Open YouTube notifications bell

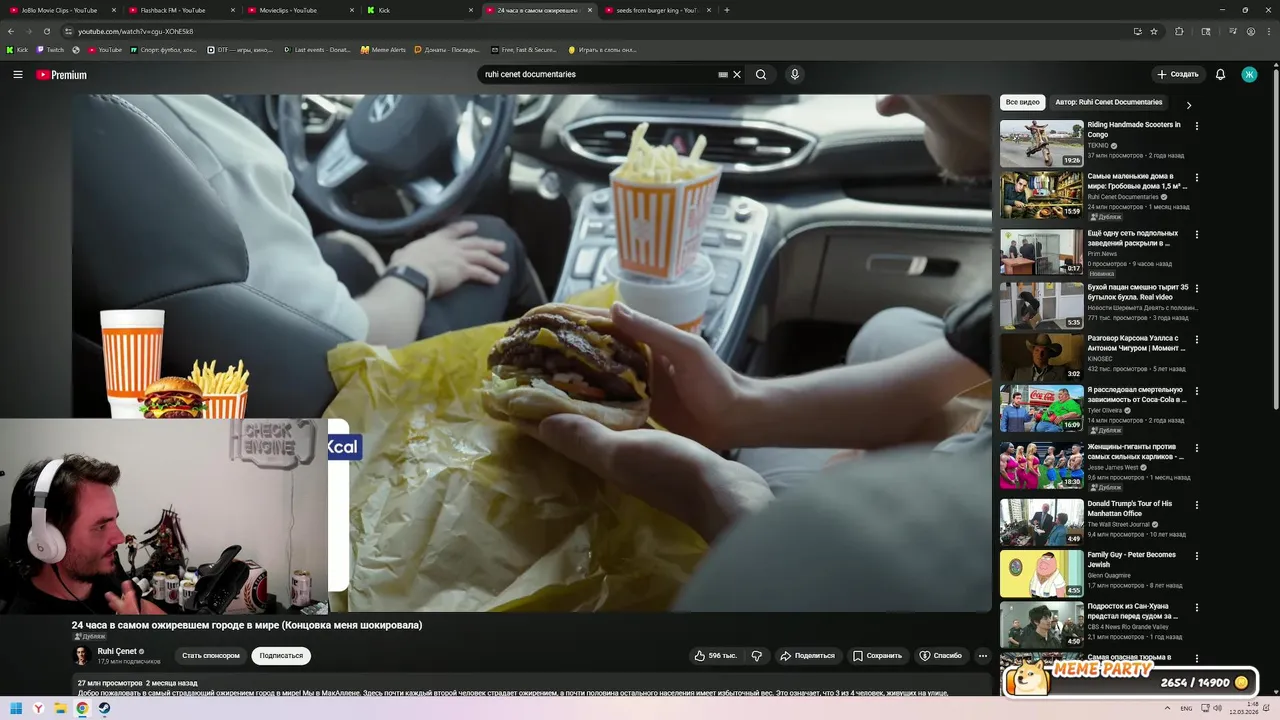click(1220, 74)
